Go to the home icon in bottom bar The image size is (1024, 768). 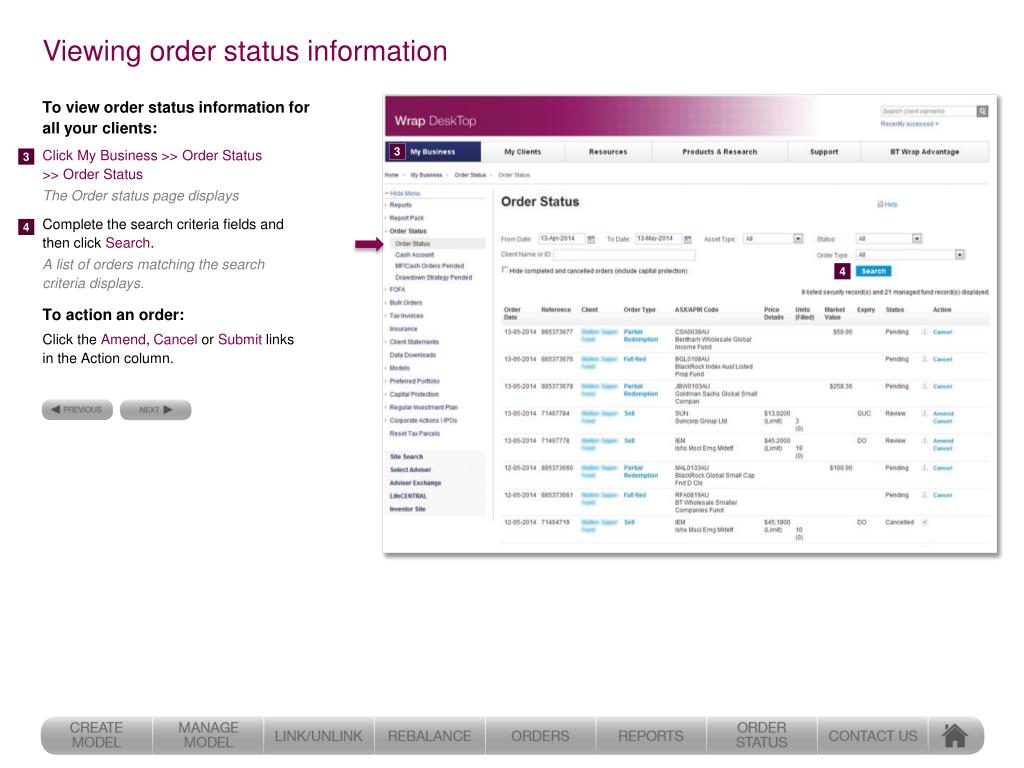955,735
